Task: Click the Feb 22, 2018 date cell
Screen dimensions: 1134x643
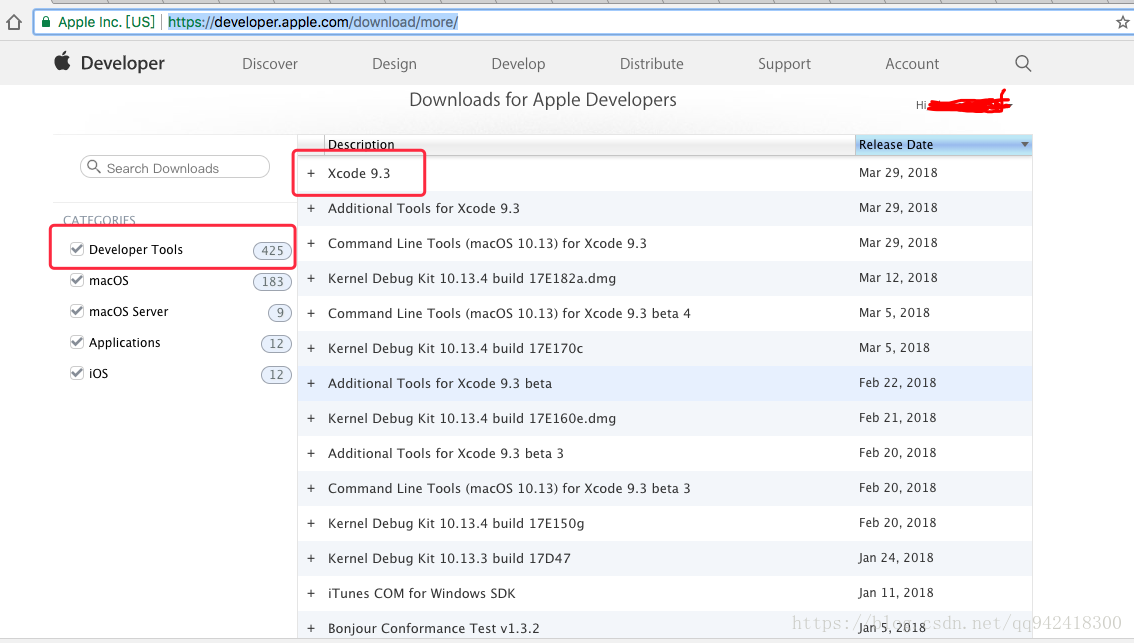Action: [898, 383]
